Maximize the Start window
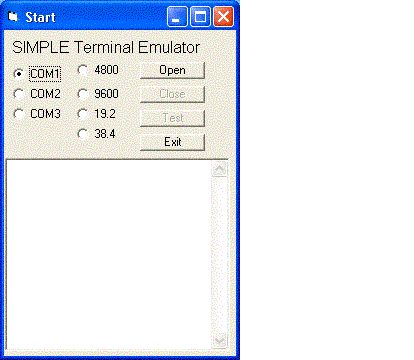The width and height of the screenshot is (414, 360). (200, 16)
